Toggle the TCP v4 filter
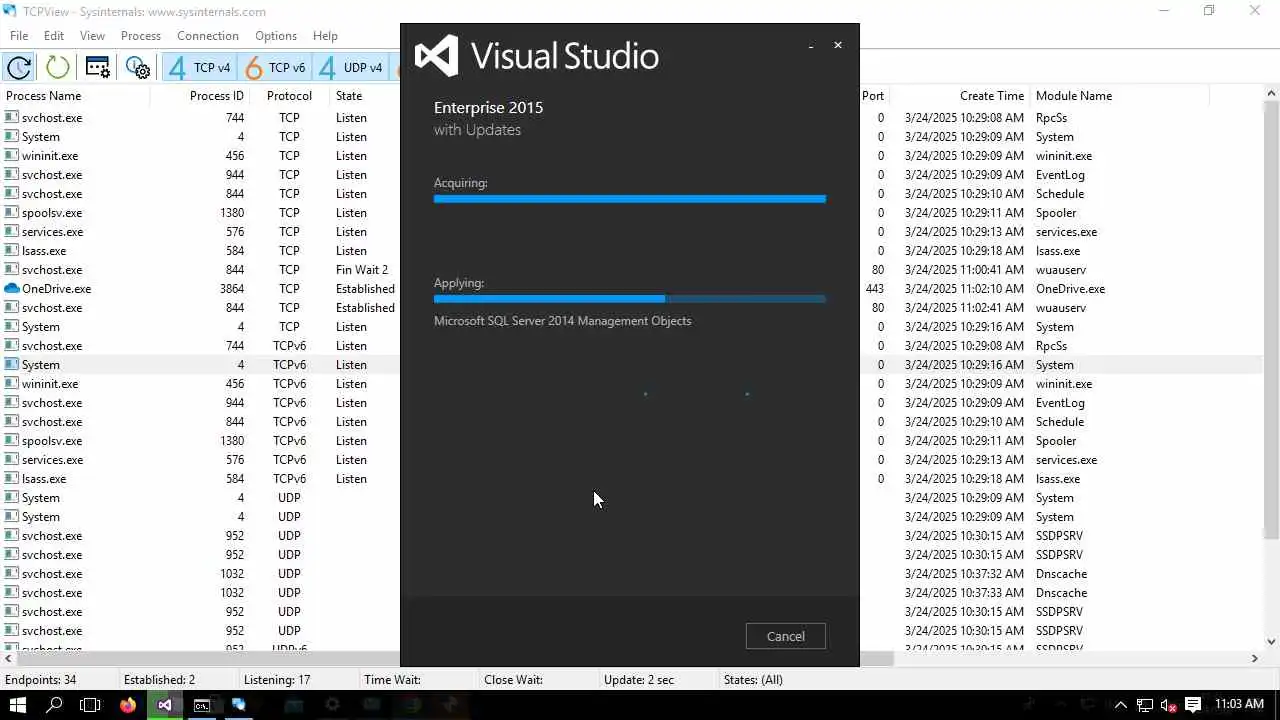Screen dimensions: 1280x720 click(x=200, y=67)
